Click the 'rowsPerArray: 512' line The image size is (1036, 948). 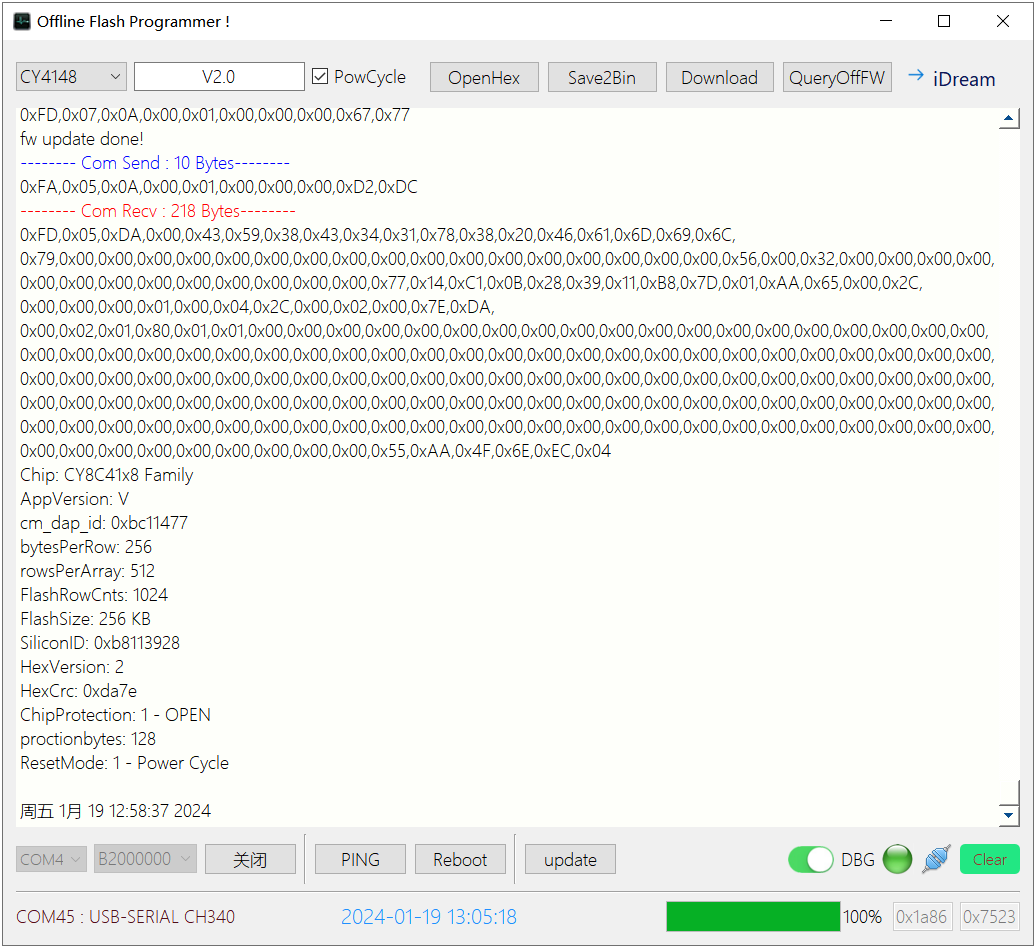coord(87,571)
